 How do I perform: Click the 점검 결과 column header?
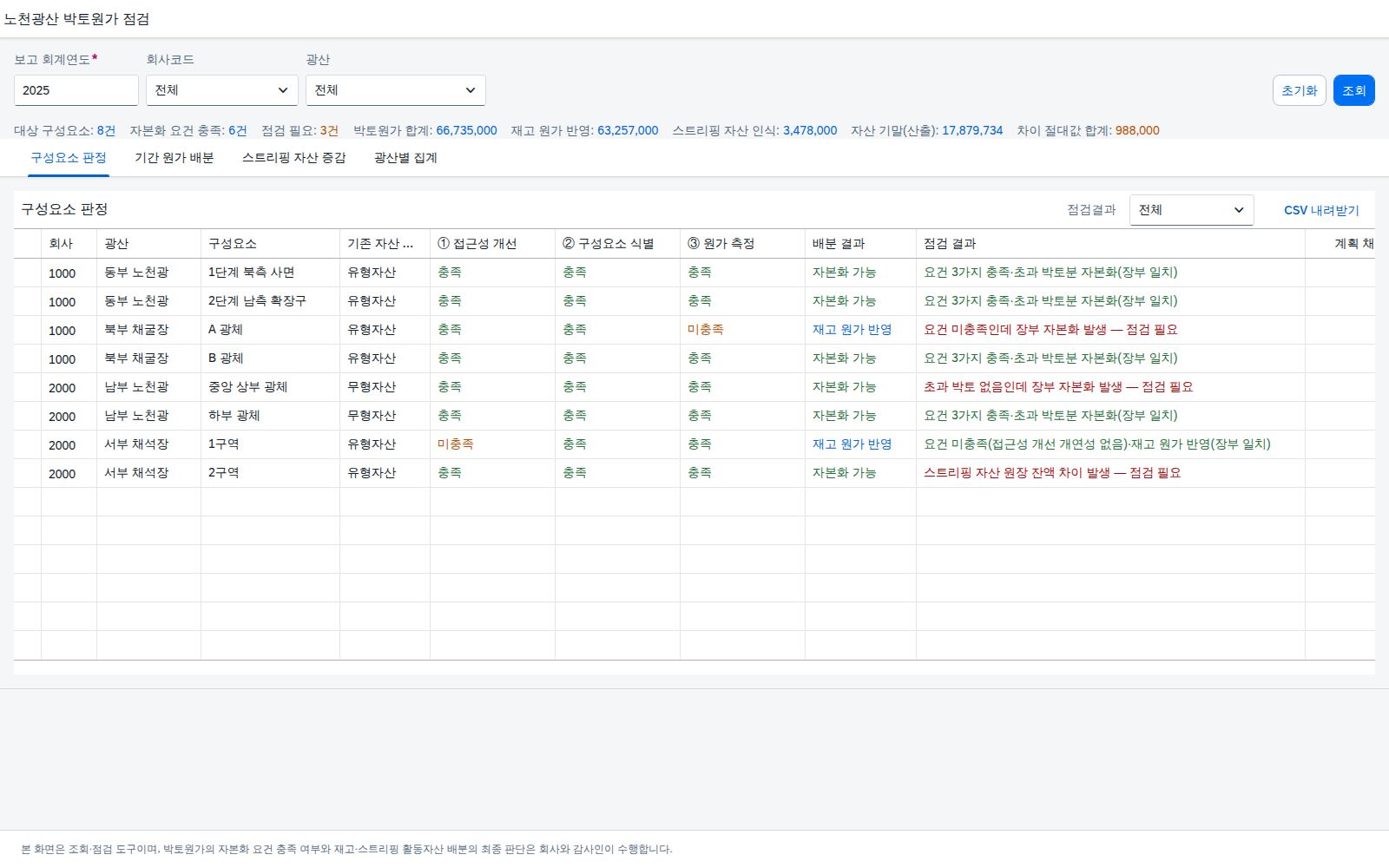[x=1111, y=244]
